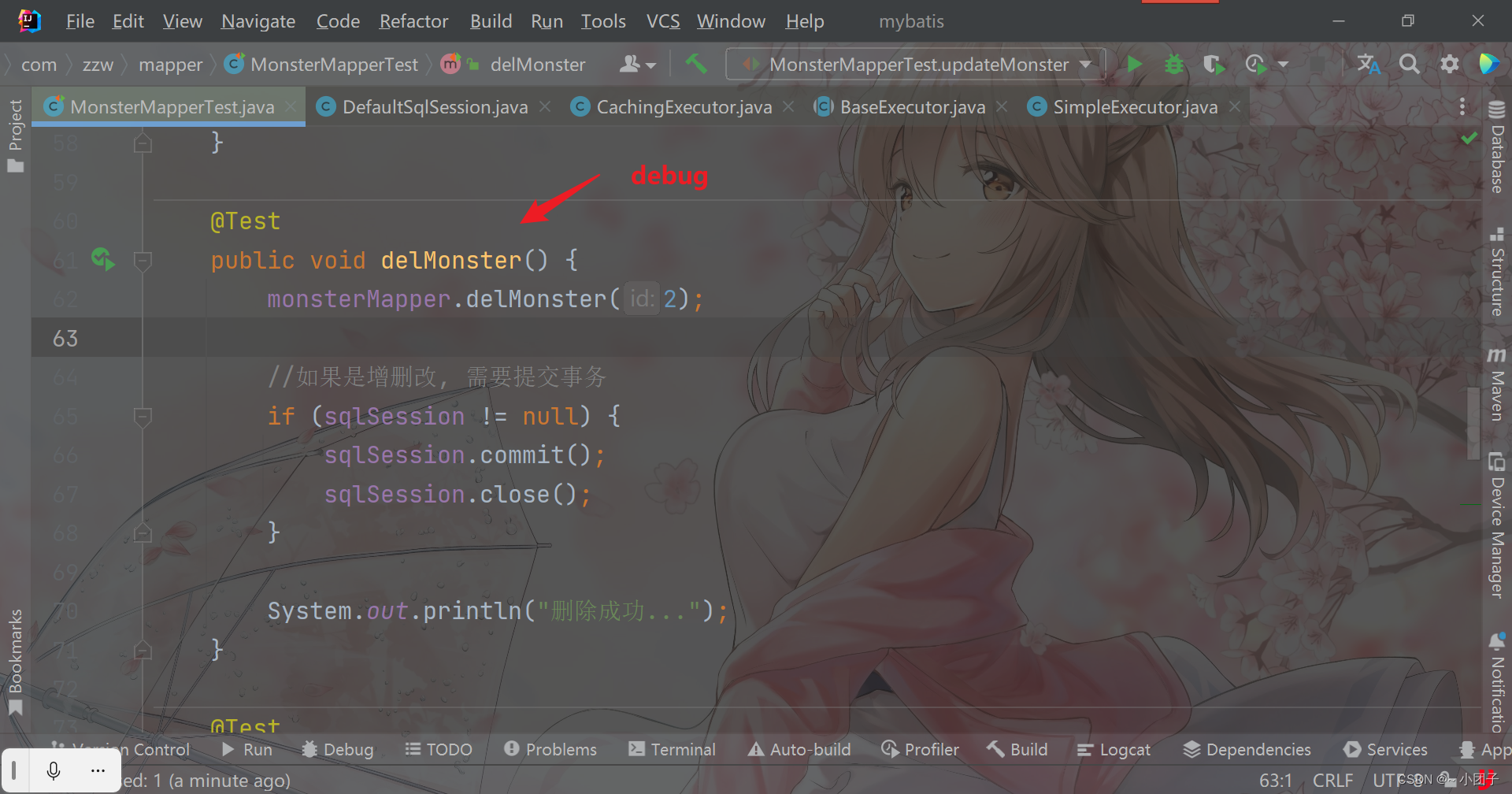The image size is (1512, 794).
Task: Collapse the delMonster method fold marker
Action: coord(143,261)
